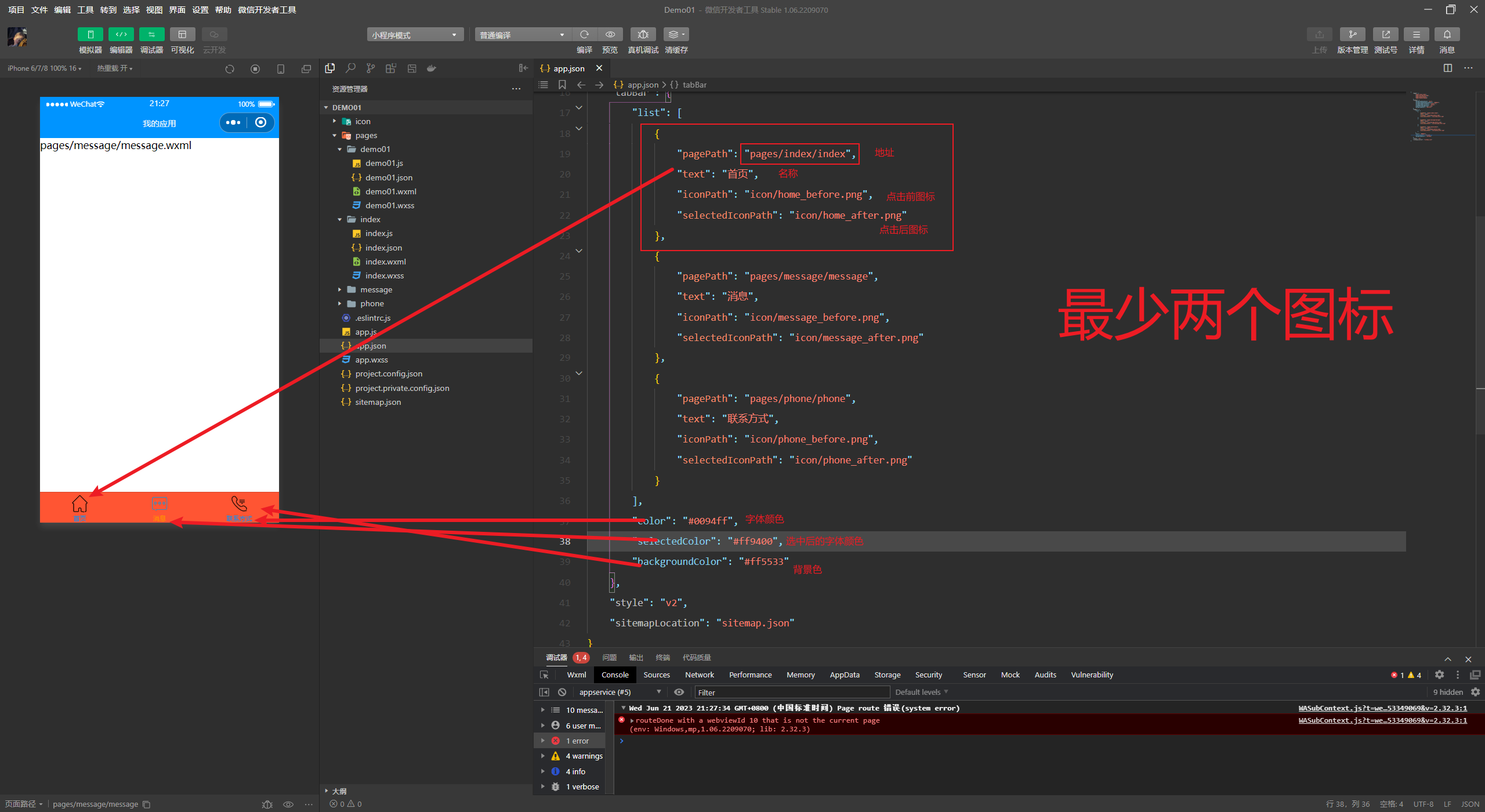Open the Default levels dropdown
This screenshot has width=1485, height=812.
tap(921, 692)
